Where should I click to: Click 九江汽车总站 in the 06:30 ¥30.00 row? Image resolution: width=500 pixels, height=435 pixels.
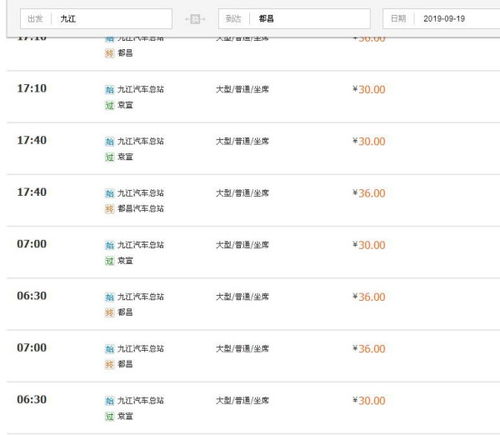point(141,400)
